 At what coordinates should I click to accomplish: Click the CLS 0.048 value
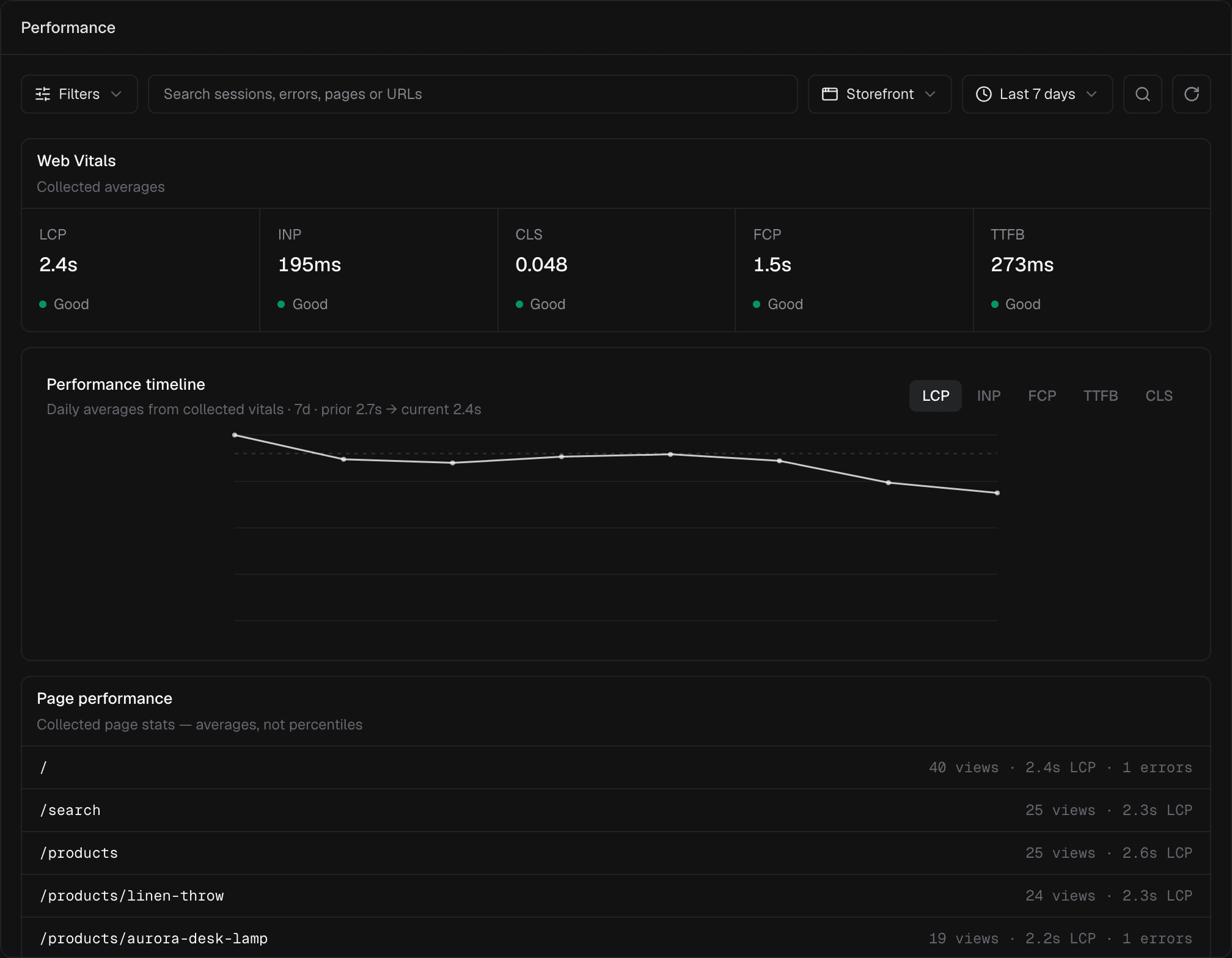pyautogui.click(x=541, y=265)
